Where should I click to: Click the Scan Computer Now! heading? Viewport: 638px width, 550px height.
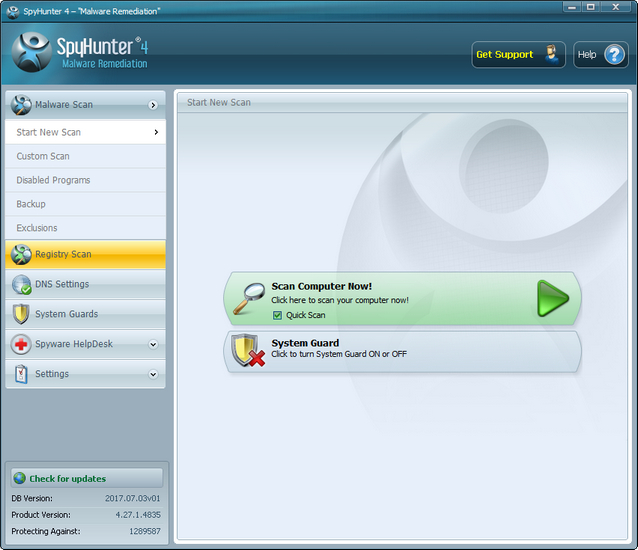click(321, 286)
